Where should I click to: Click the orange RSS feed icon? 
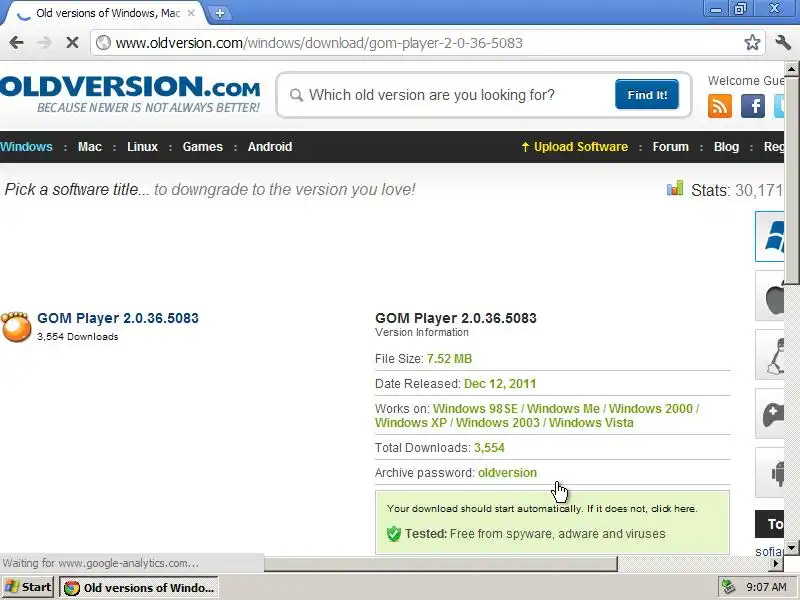(x=720, y=106)
